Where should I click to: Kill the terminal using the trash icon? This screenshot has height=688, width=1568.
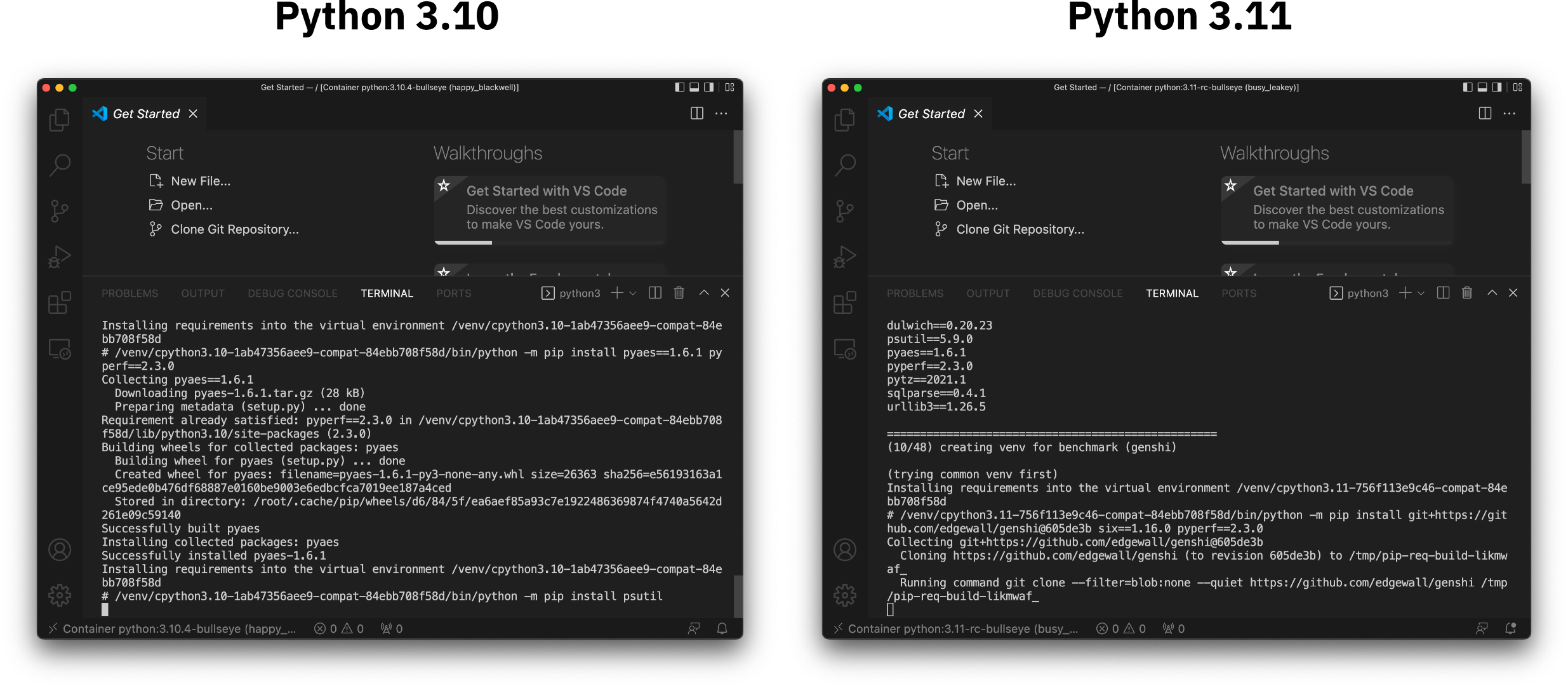point(679,293)
